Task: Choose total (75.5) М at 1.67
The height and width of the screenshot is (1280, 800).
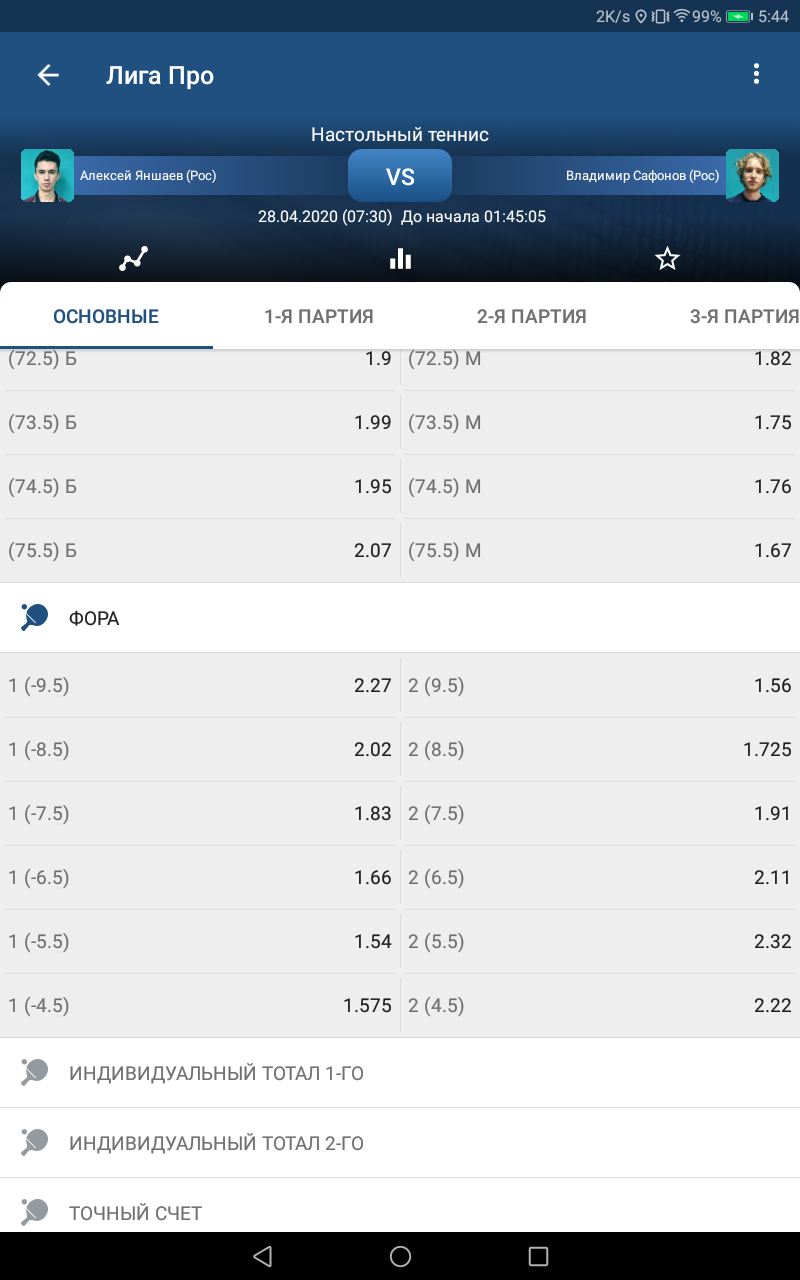Action: tap(600, 550)
